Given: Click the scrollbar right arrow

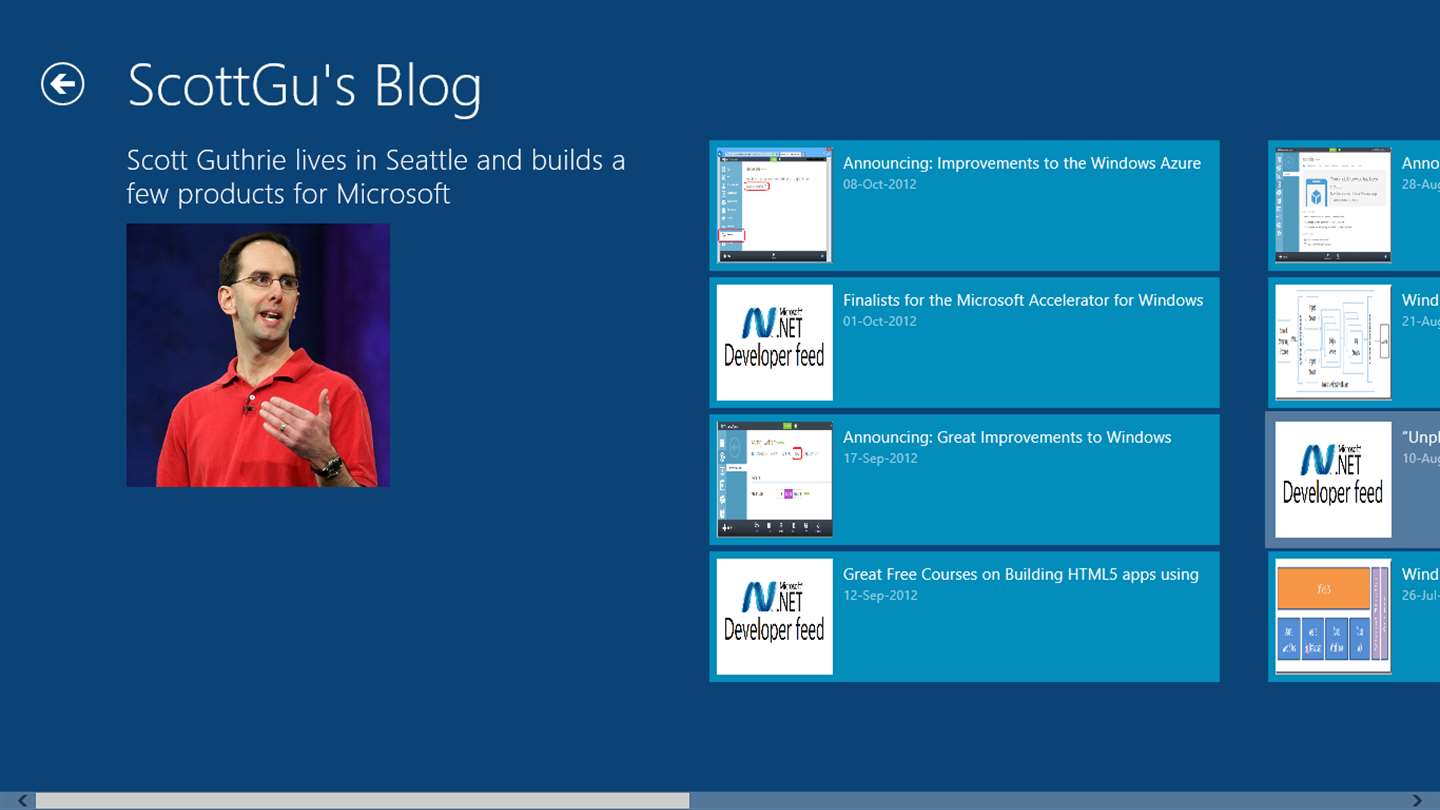Looking at the screenshot, I should coord(1417,801).
